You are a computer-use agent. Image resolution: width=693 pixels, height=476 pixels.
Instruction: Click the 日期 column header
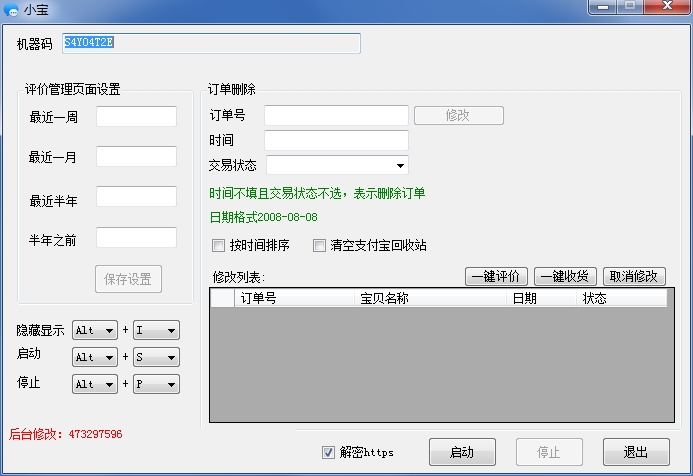(x=541, y=298)
